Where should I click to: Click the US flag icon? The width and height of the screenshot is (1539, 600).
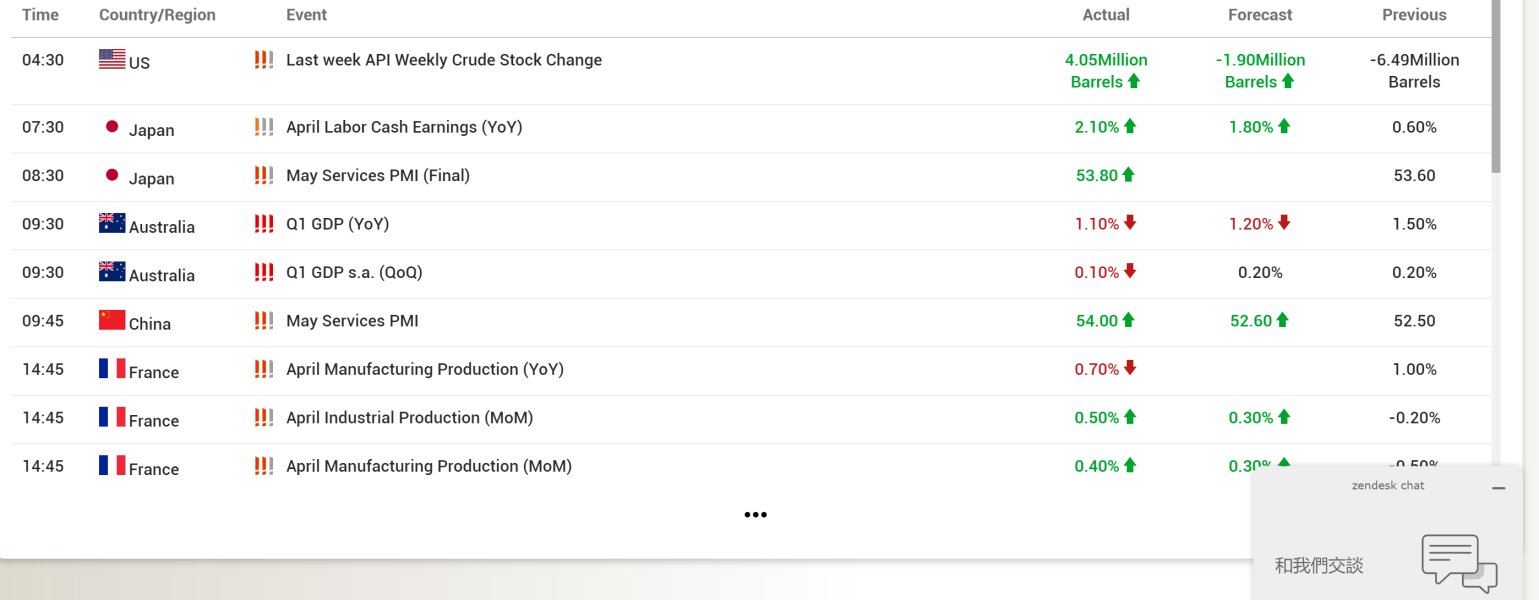[112, 59]
